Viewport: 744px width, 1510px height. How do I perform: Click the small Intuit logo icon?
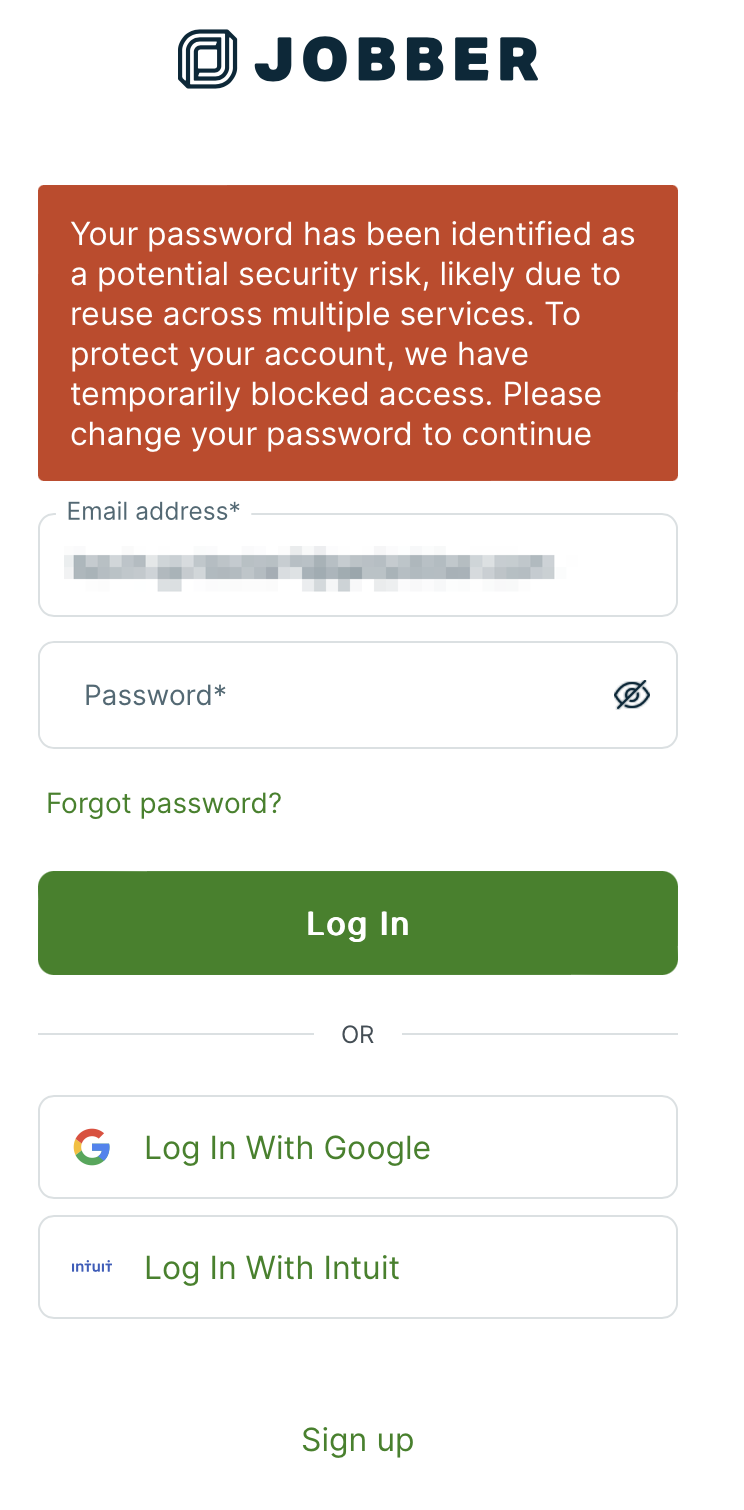92,1267
